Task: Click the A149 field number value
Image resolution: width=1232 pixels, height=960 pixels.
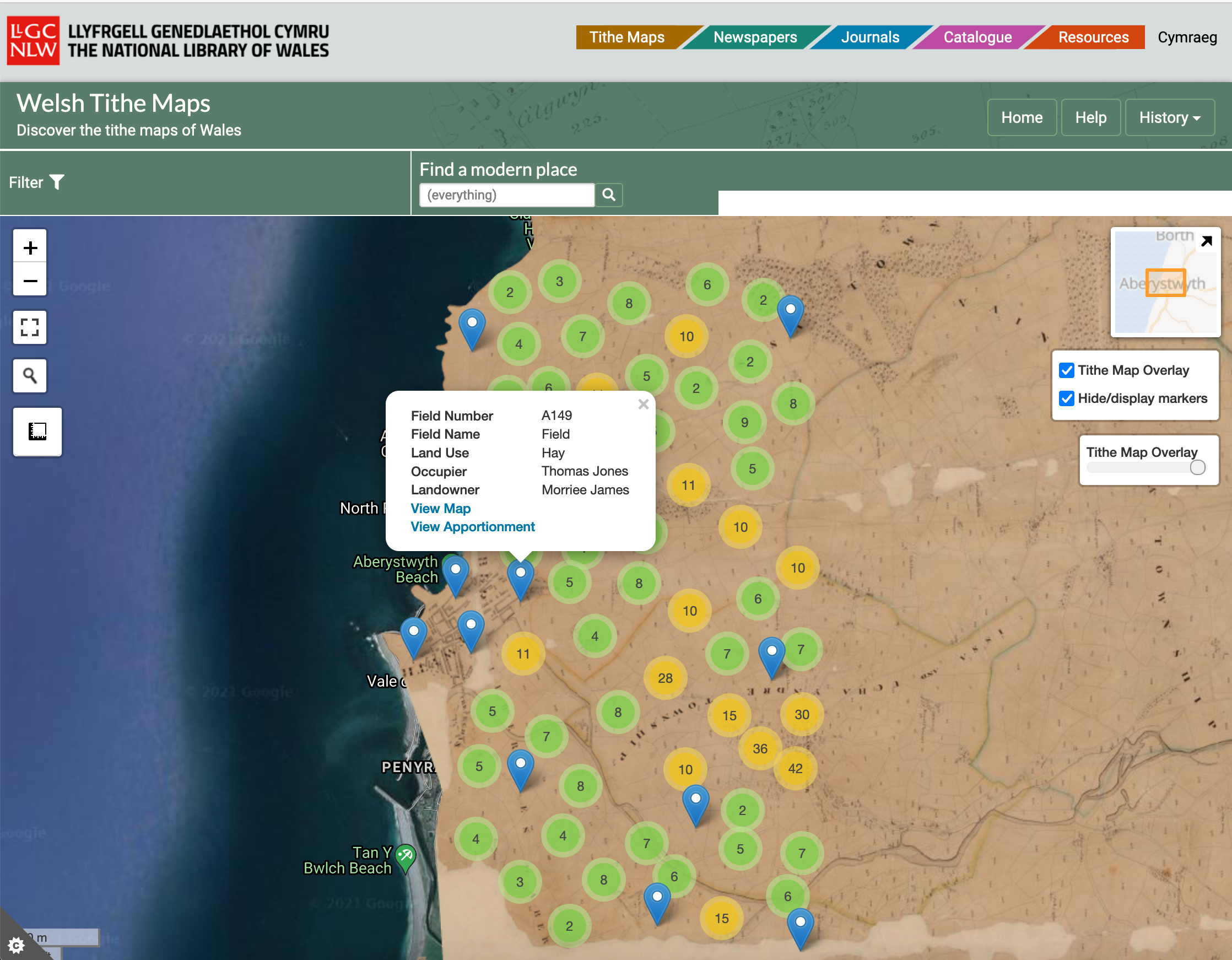Action: [556, 416]
